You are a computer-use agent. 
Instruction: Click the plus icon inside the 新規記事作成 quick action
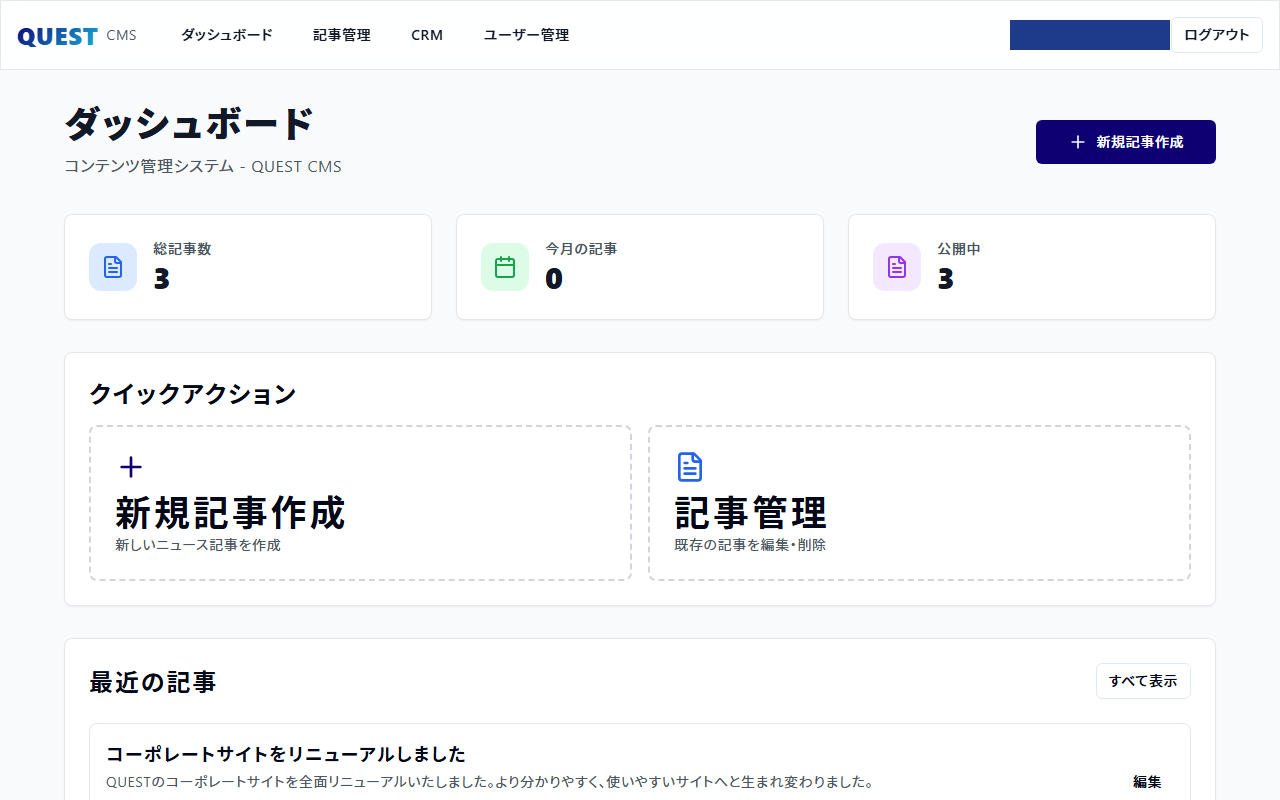[129, 466]
